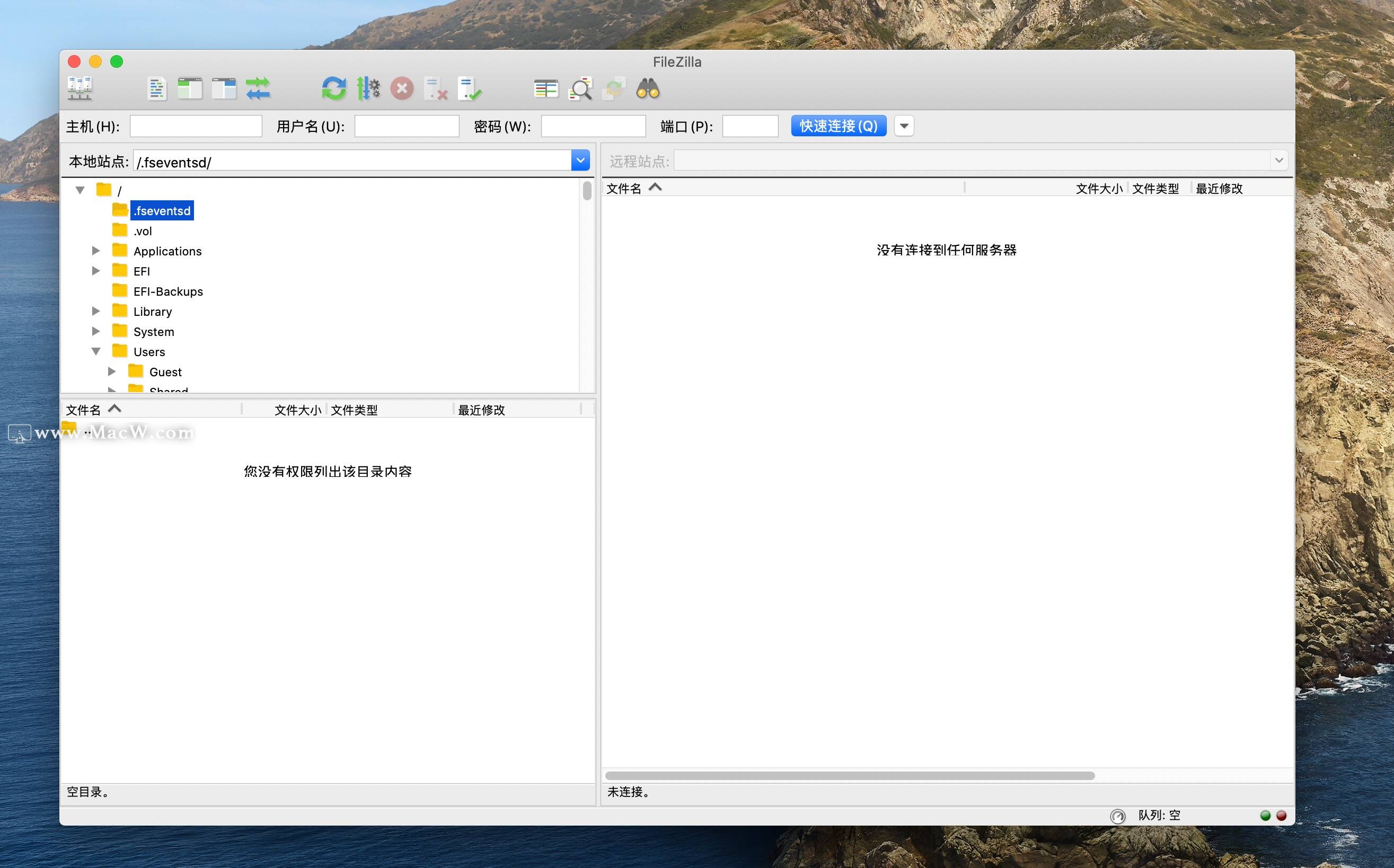The width and height of the screenshot is (1394, 868).
Task: Click the local site path text field
Action: 352,161
